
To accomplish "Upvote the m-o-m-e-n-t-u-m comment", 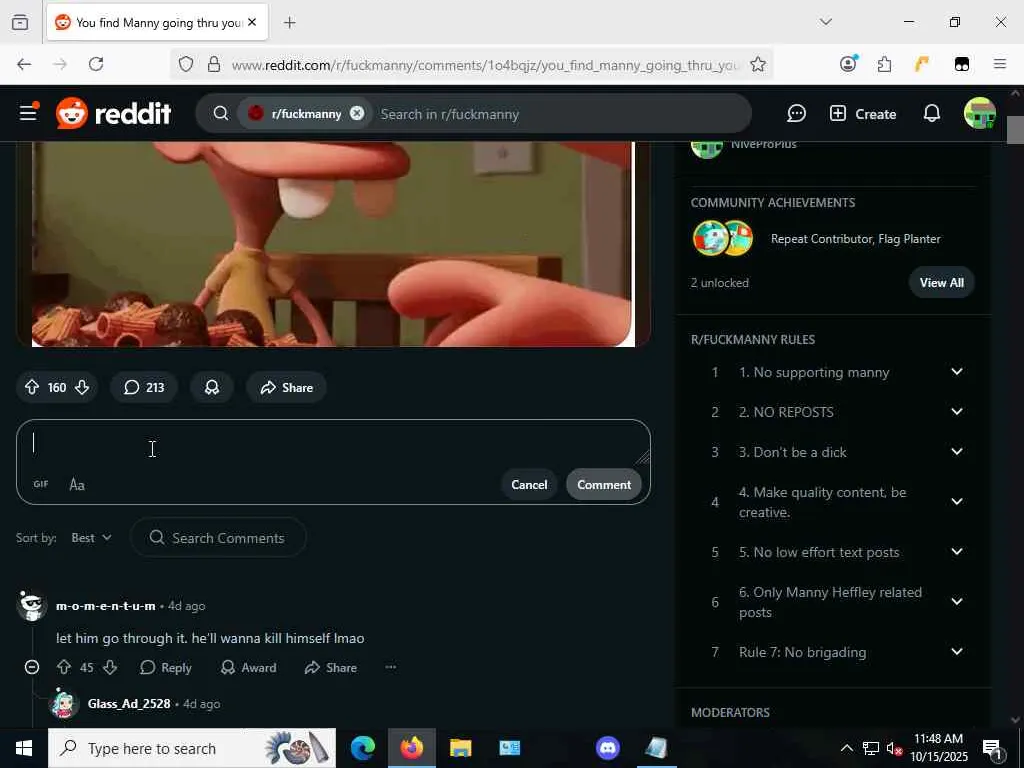I will point(64,667).
